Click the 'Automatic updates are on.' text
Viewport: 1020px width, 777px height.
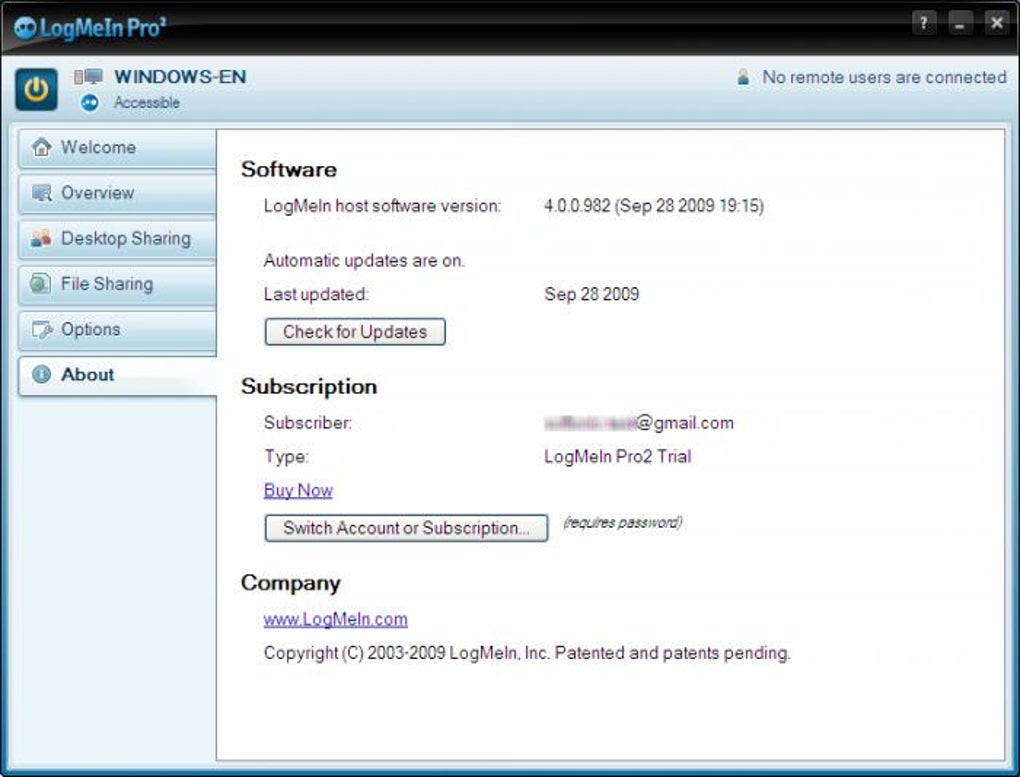(x=364, y=261)
